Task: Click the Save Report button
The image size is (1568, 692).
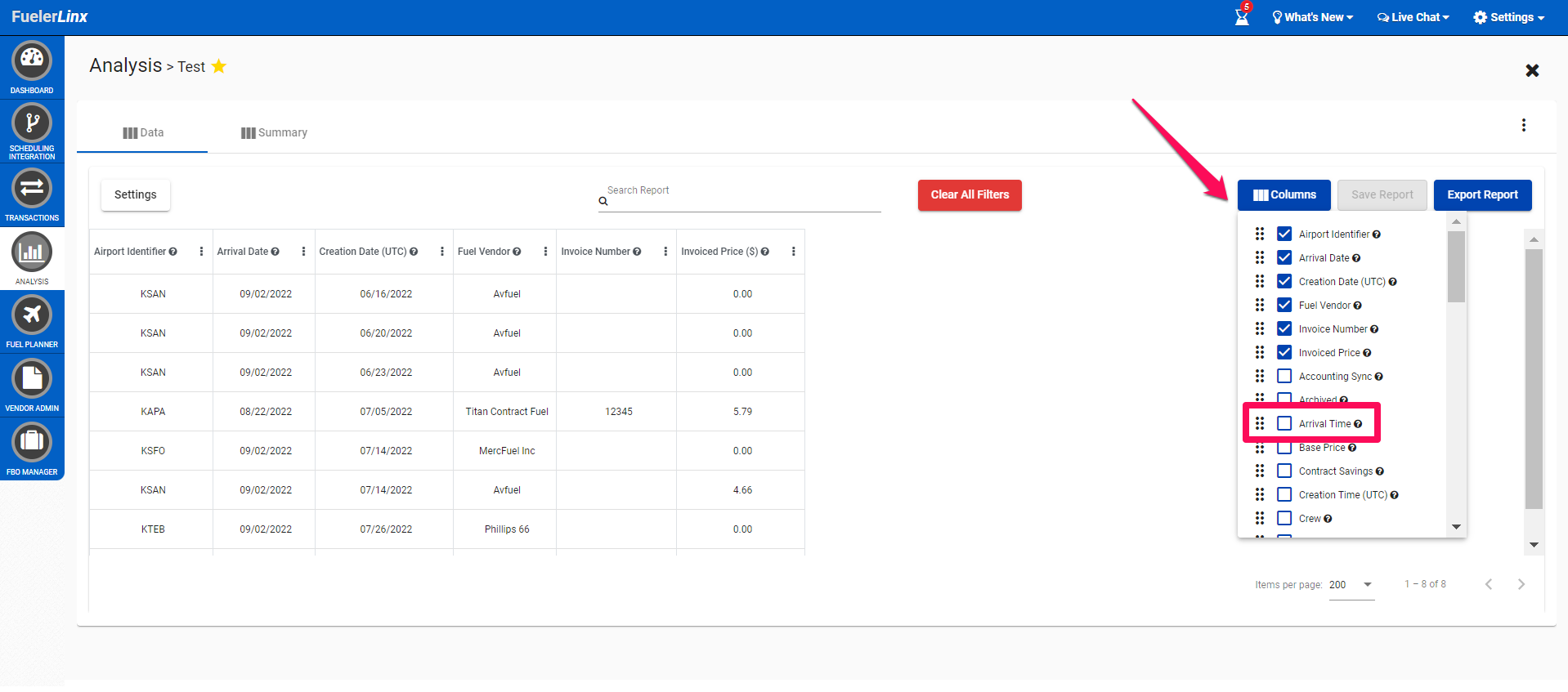Action: pos(1382,195)
